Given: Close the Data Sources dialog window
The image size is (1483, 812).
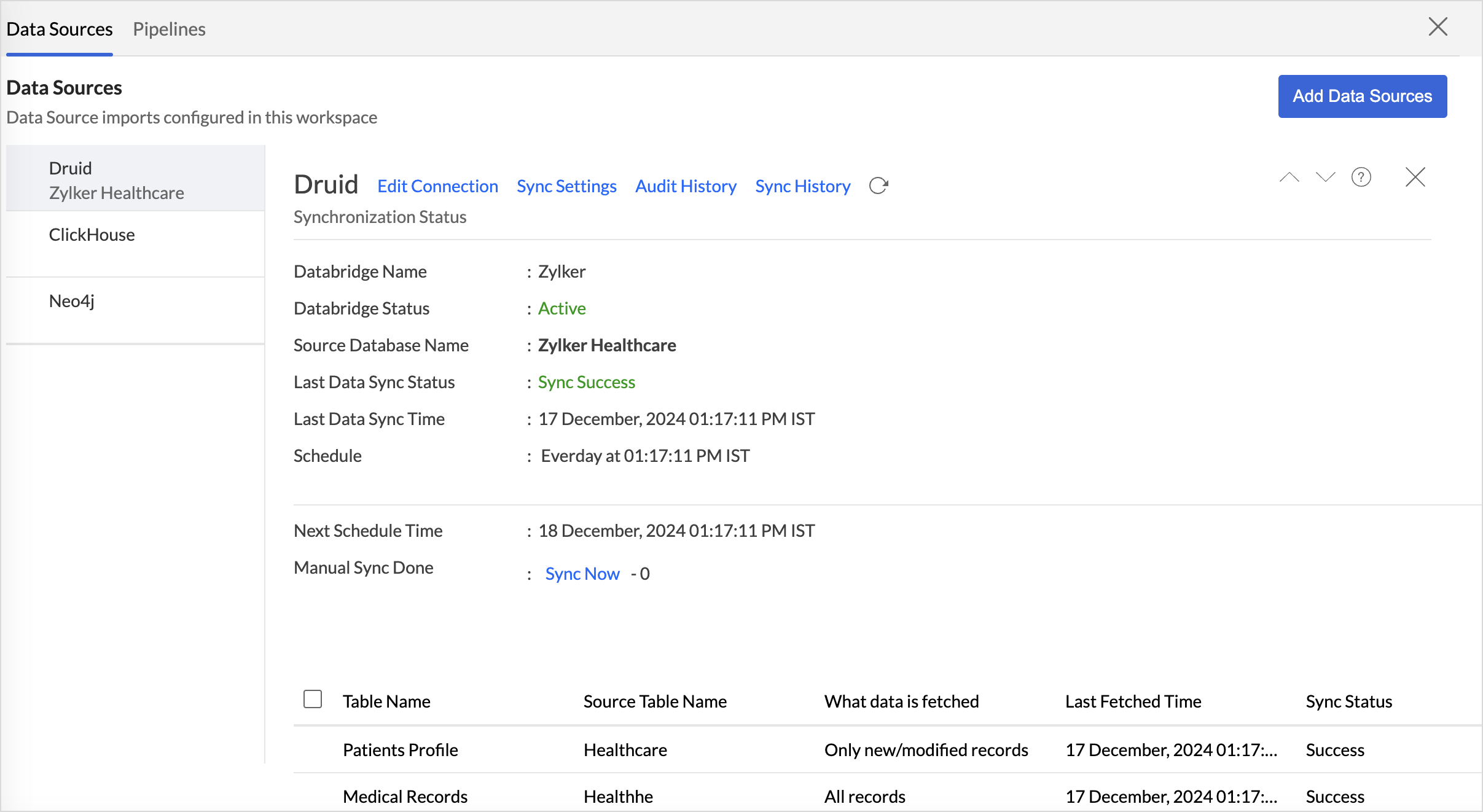Looking at the screenshot, I should coord(1438,27).
